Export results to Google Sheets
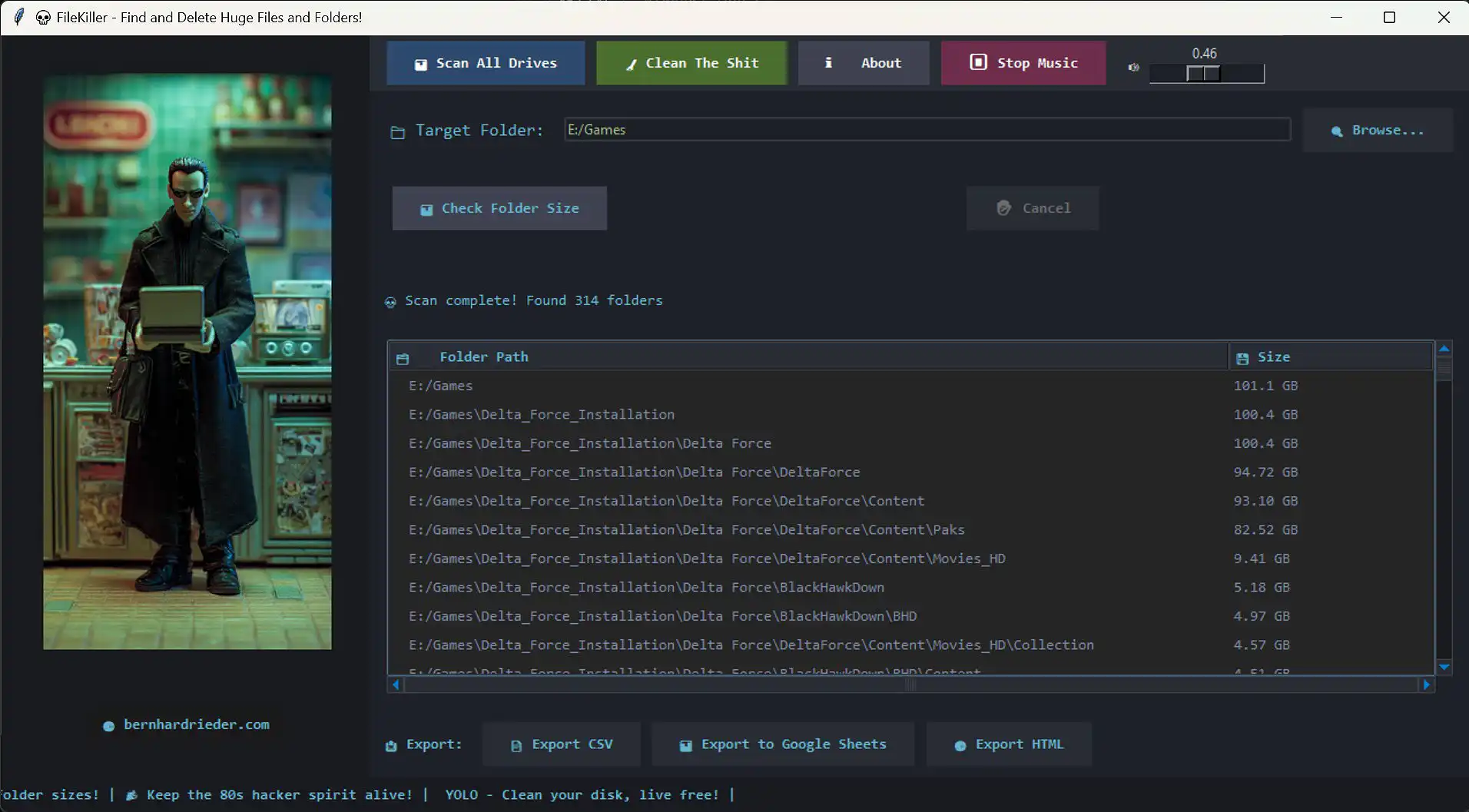Screen dimensions: 1469x812 [783, 744]
